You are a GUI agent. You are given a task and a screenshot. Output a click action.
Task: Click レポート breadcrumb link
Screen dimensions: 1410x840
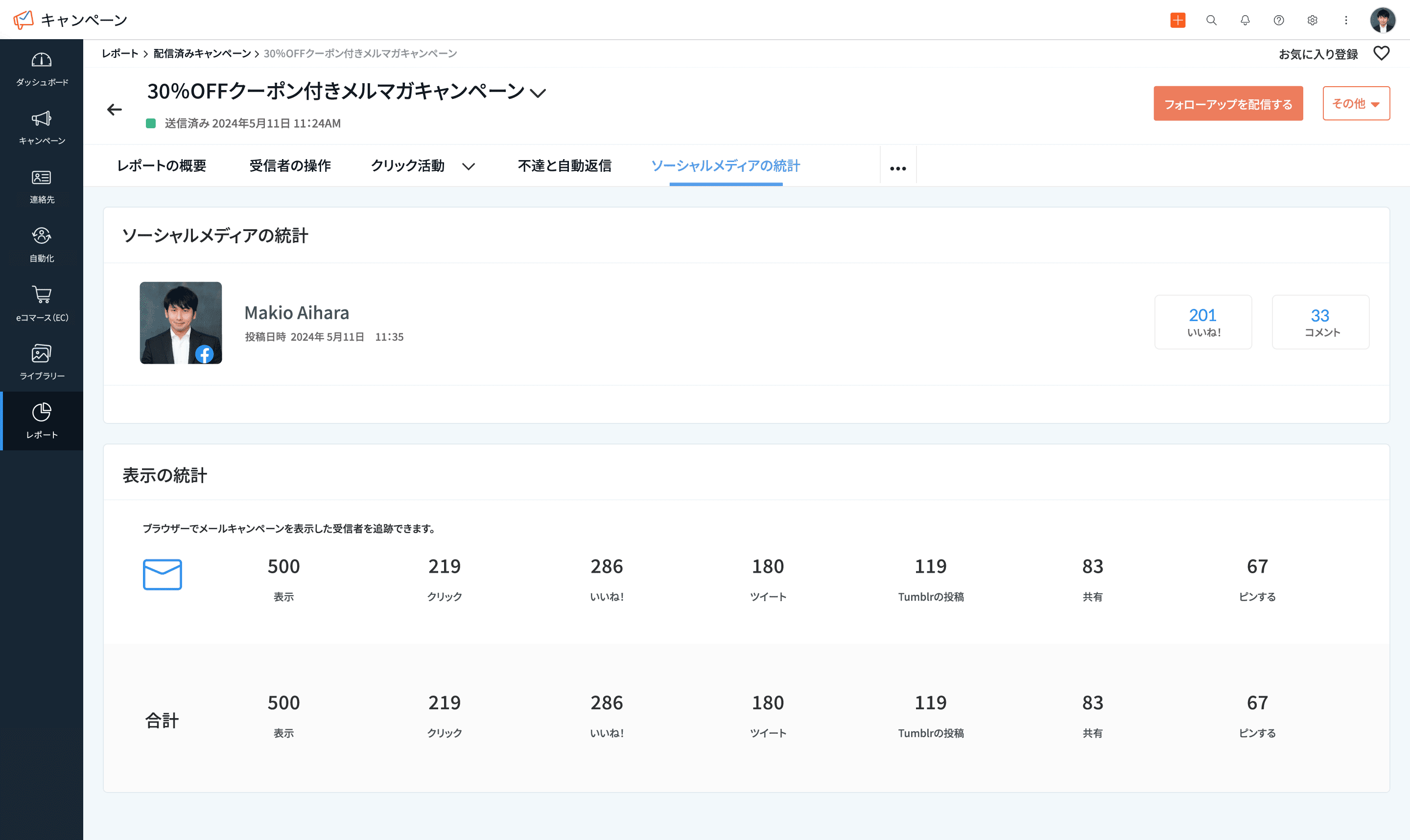pos(120,54)
